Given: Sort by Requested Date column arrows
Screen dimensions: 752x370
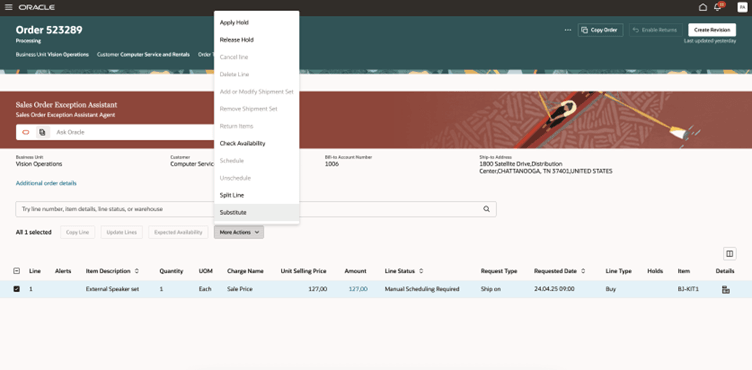Looking at the screenshot, I should click(583, 271).
